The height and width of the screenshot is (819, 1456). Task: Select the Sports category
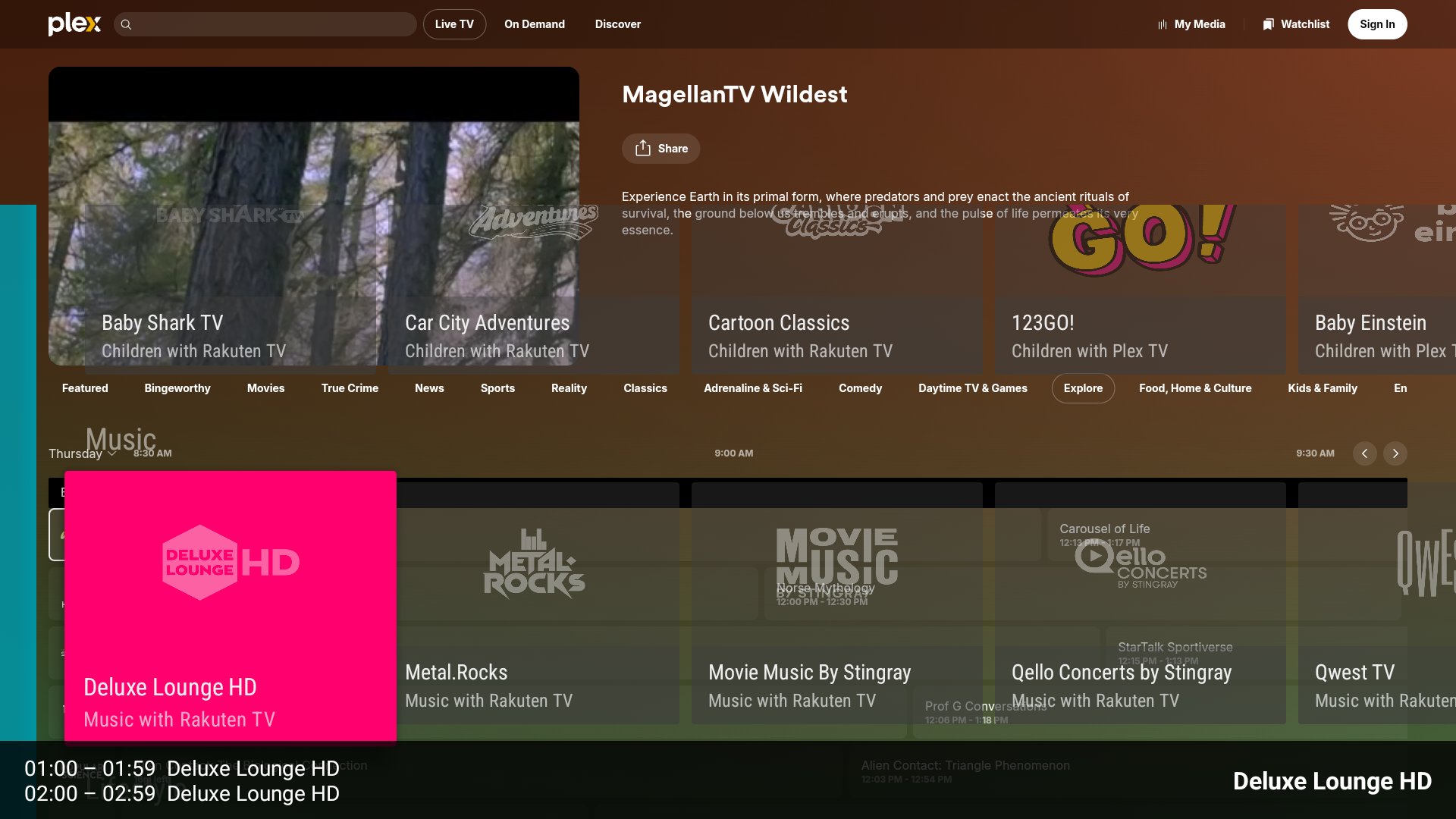coord(497,388)
